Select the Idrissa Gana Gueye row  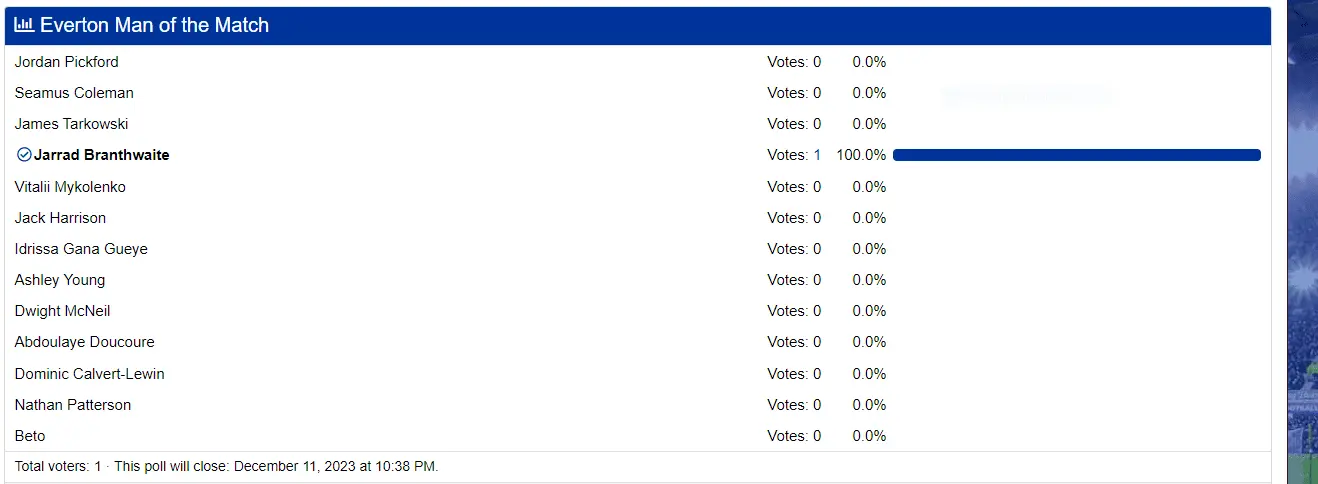81,249
